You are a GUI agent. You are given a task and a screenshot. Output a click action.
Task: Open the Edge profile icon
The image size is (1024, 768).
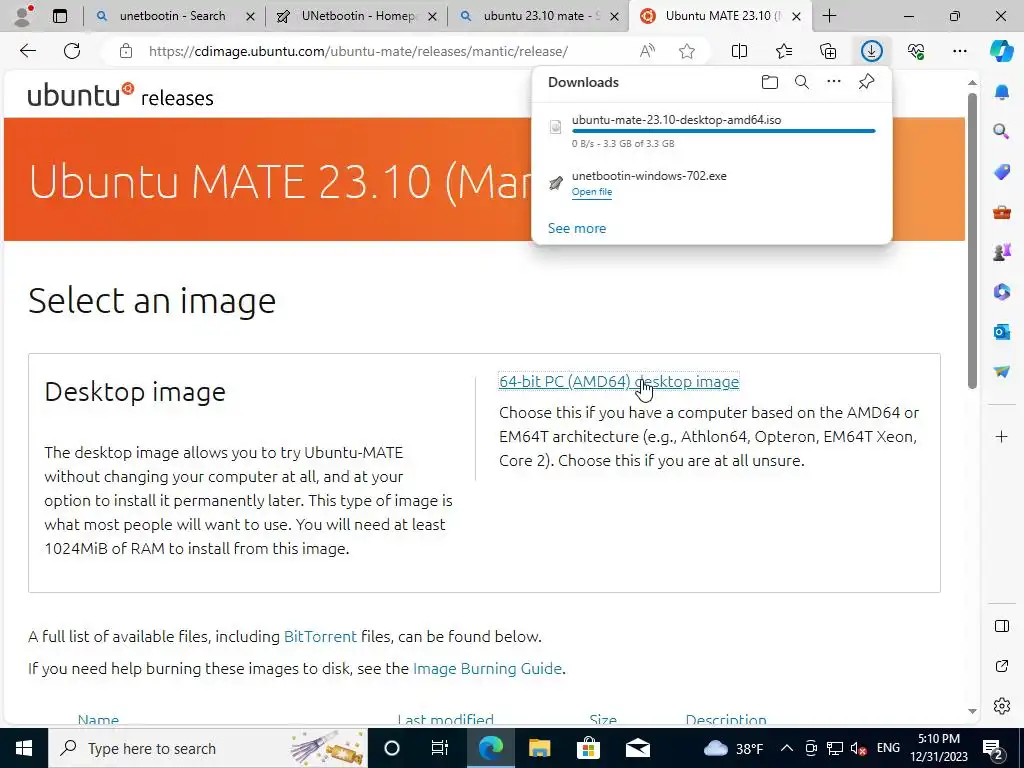(24, 16)
